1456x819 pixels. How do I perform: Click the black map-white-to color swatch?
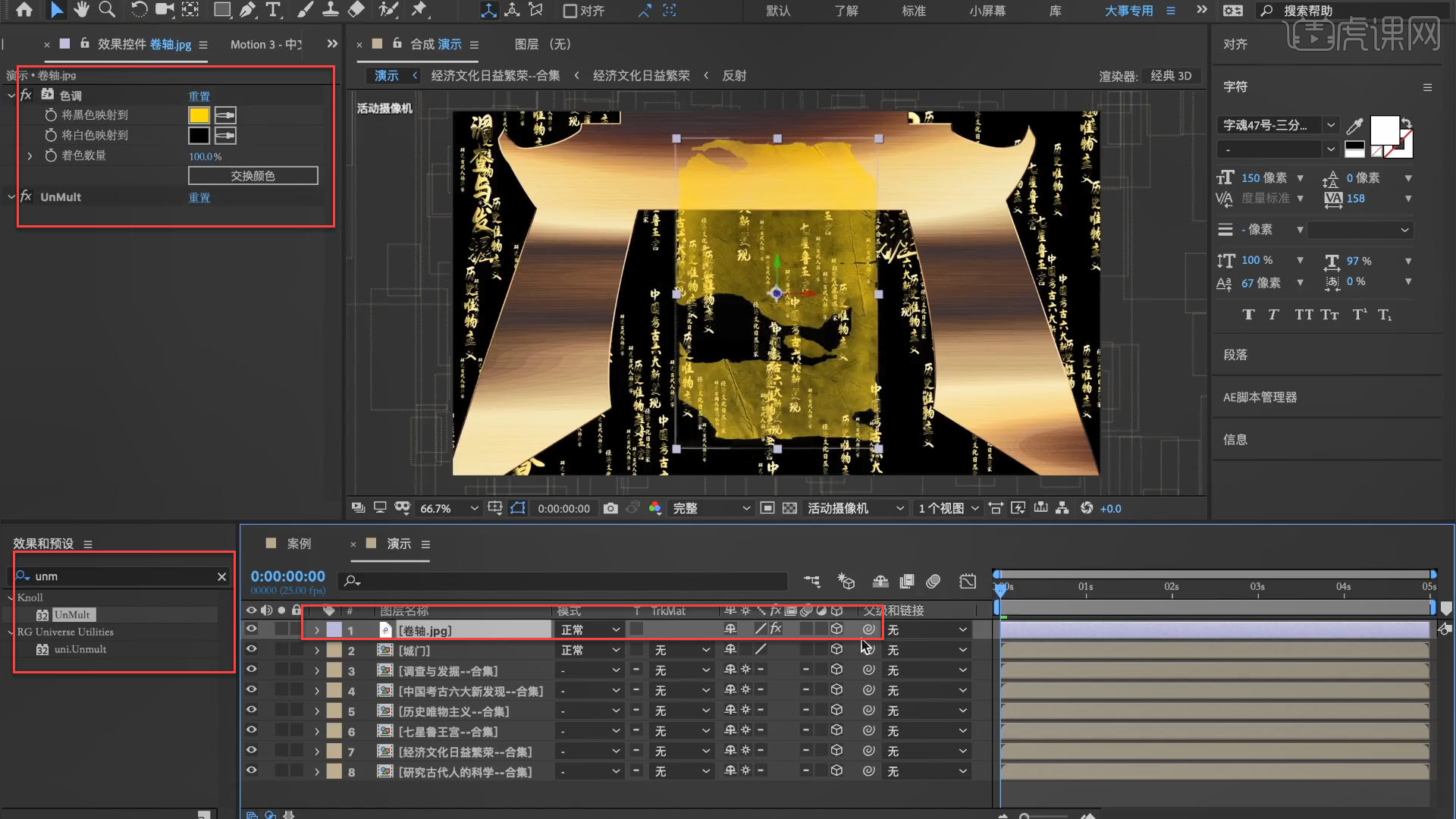point(199,136)
